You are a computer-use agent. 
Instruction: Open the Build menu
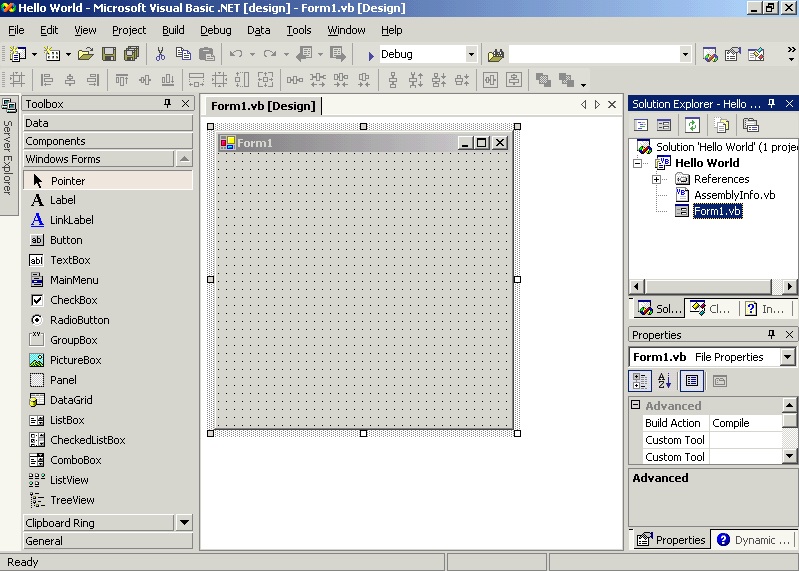173,30
